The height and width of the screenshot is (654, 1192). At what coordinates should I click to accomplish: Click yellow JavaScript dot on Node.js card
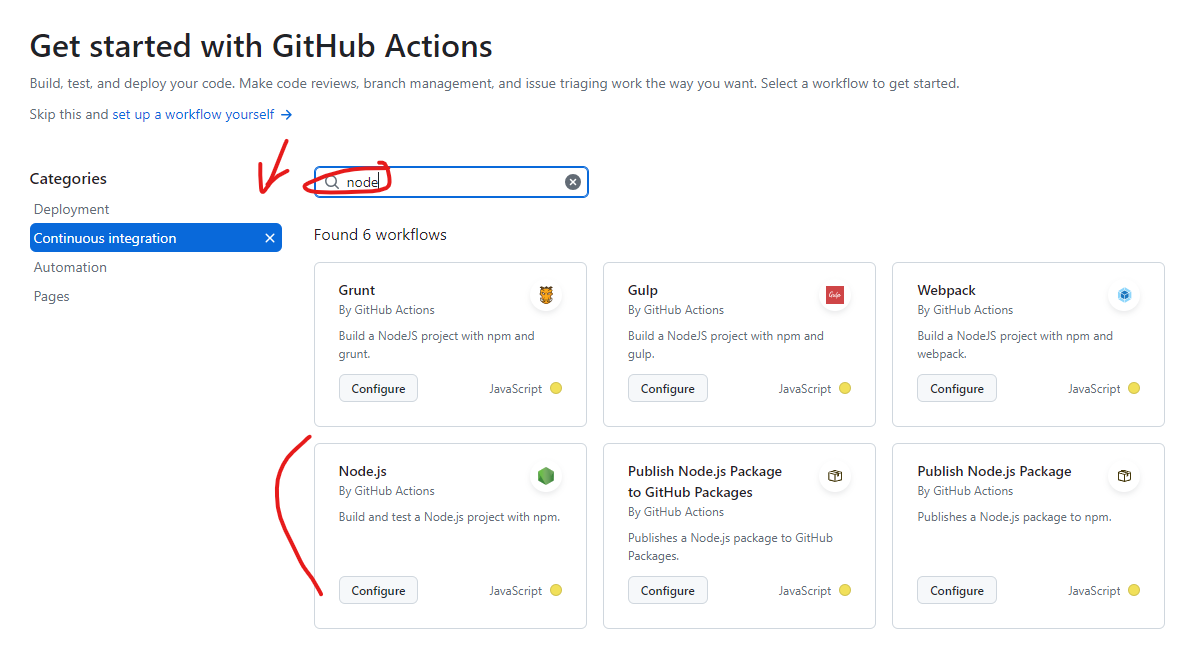(556, 590)
